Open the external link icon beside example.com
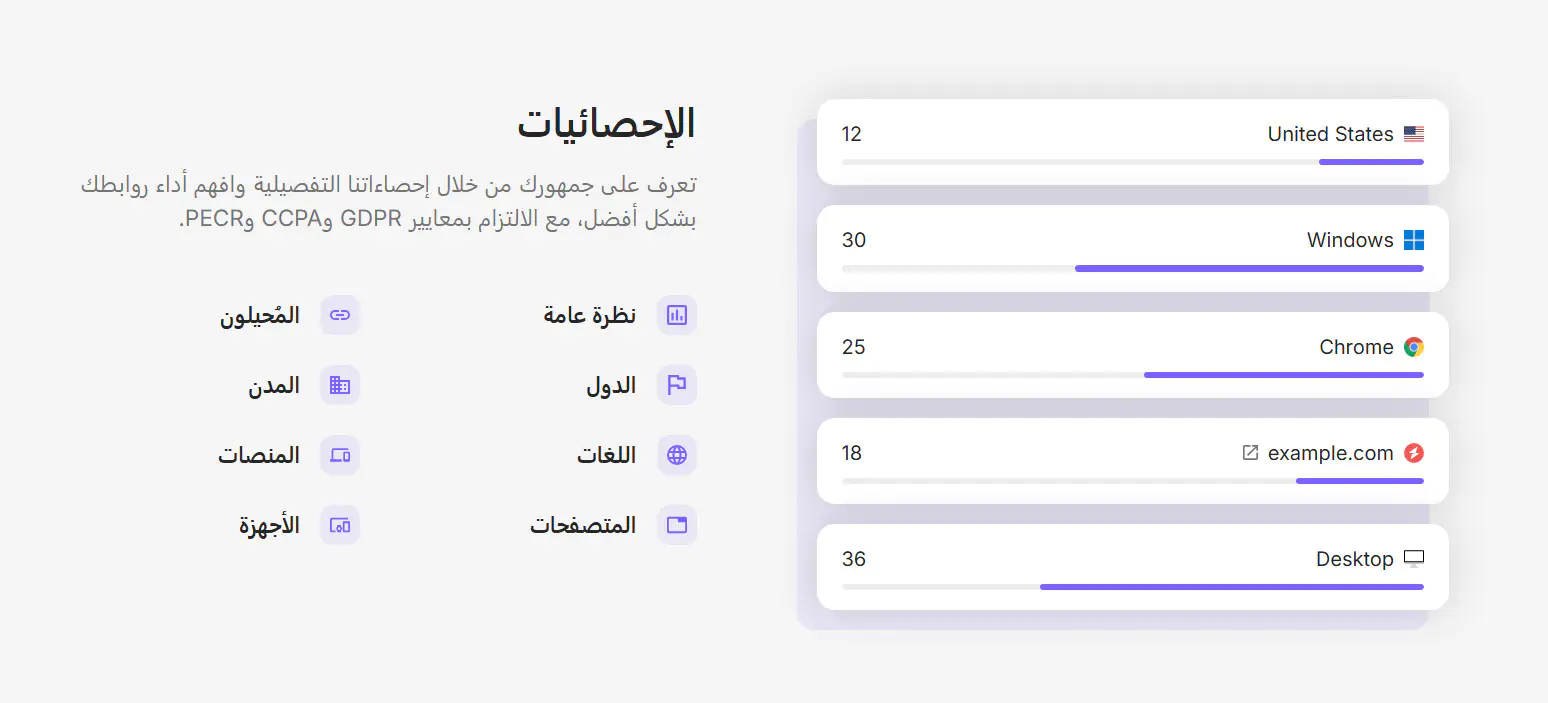 pos(1250,453)
